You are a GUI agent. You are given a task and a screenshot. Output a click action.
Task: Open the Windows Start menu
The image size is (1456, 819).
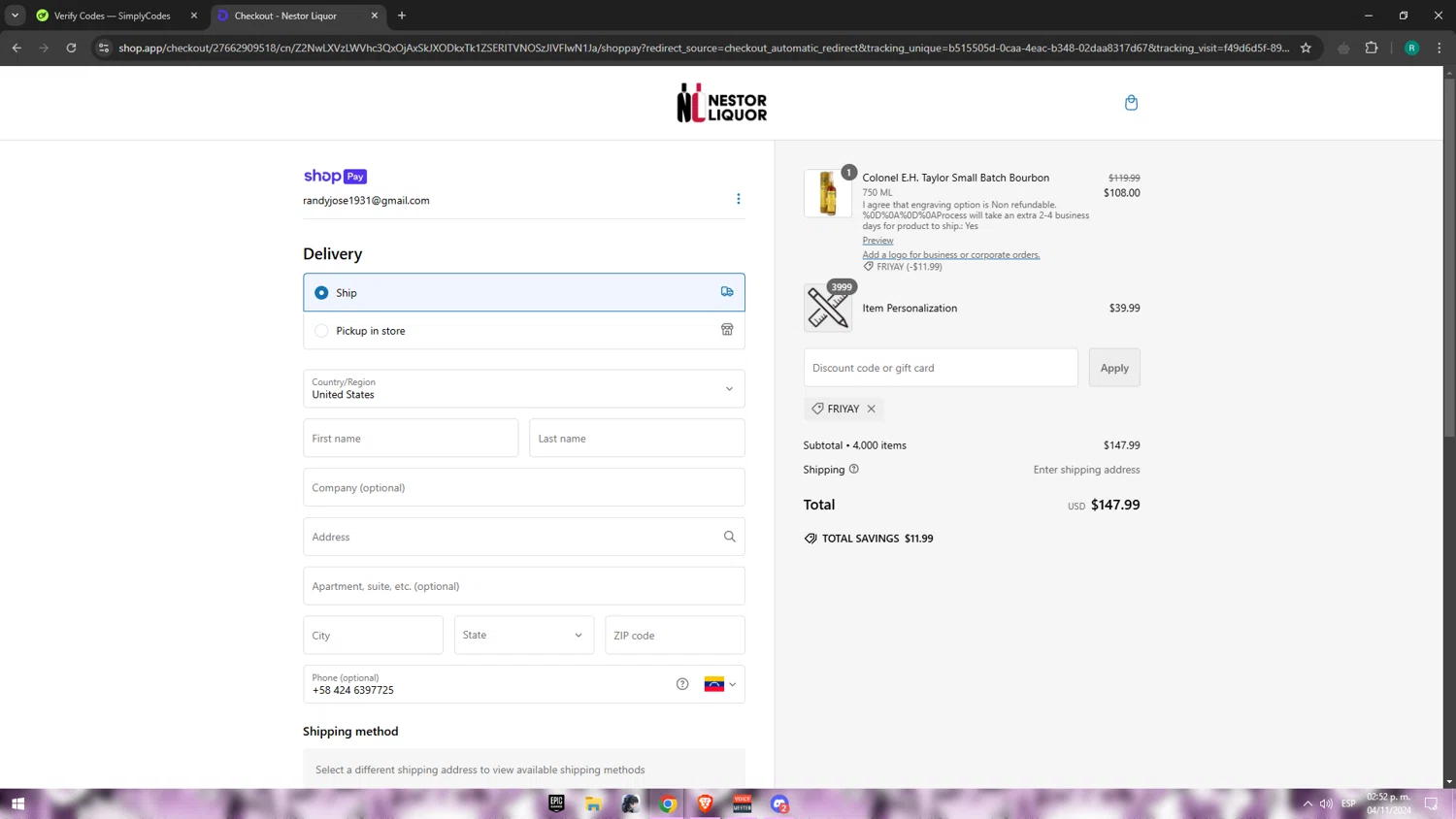pyautogui.click(x=17, y=803)
